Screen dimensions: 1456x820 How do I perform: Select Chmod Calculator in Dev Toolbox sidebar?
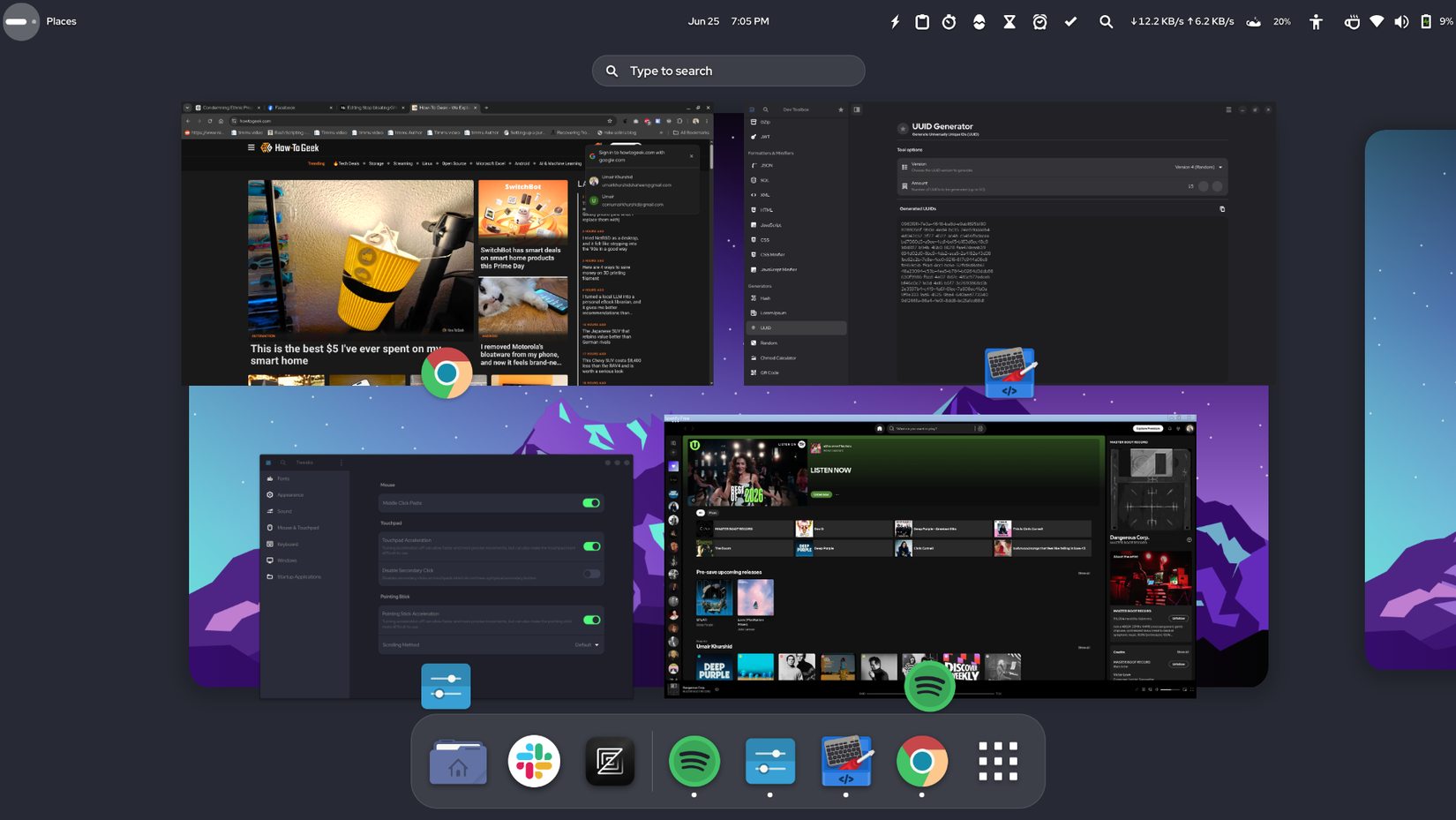click(797, 358)
